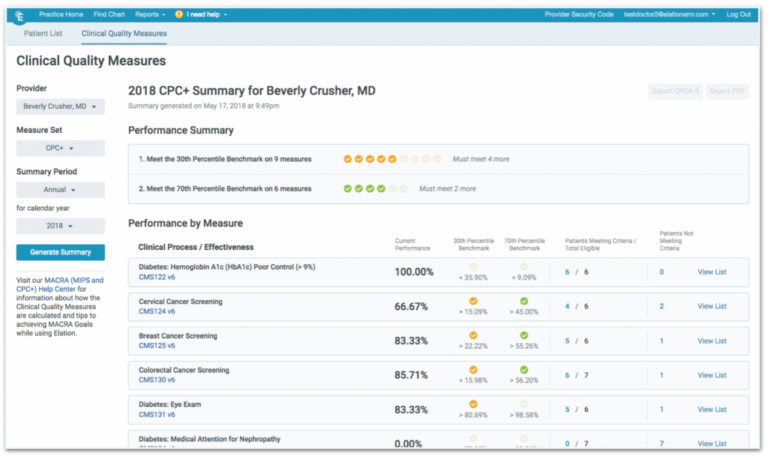Click the orange check icon for Diabetes: Eye Exam
This screenshot has width=768, height=457.
pyautogui.click(x=473, y=404)
